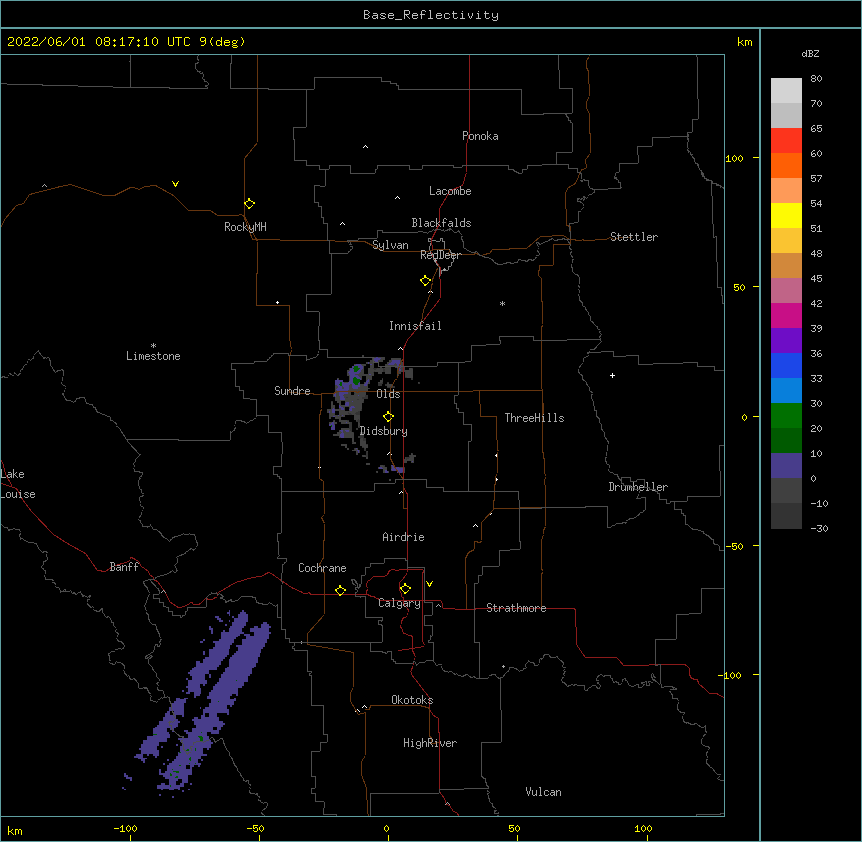This screenshot has width=862, height=842.
Task: Click the RockyMH label
Action: click(x=245, y=227)
